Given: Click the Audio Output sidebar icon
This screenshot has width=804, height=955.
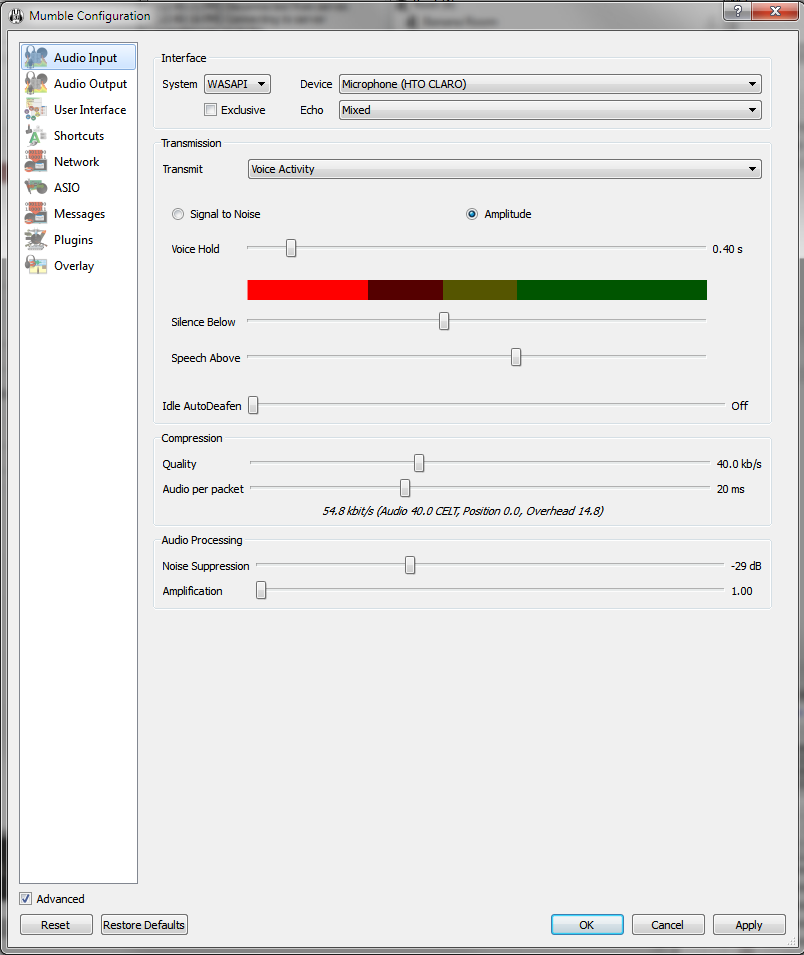Looking at the screenshot, I should (36, 83).
